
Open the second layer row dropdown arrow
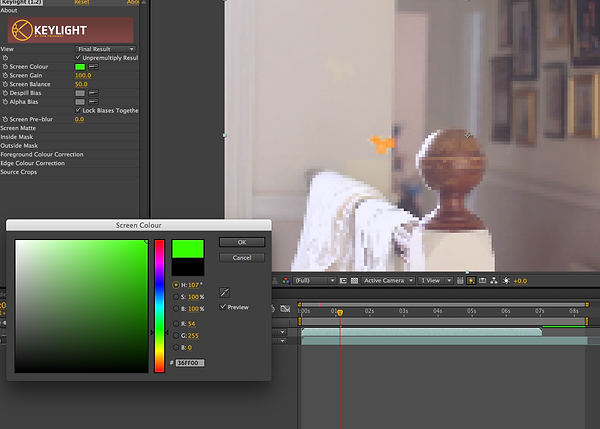tap(282, 341)
